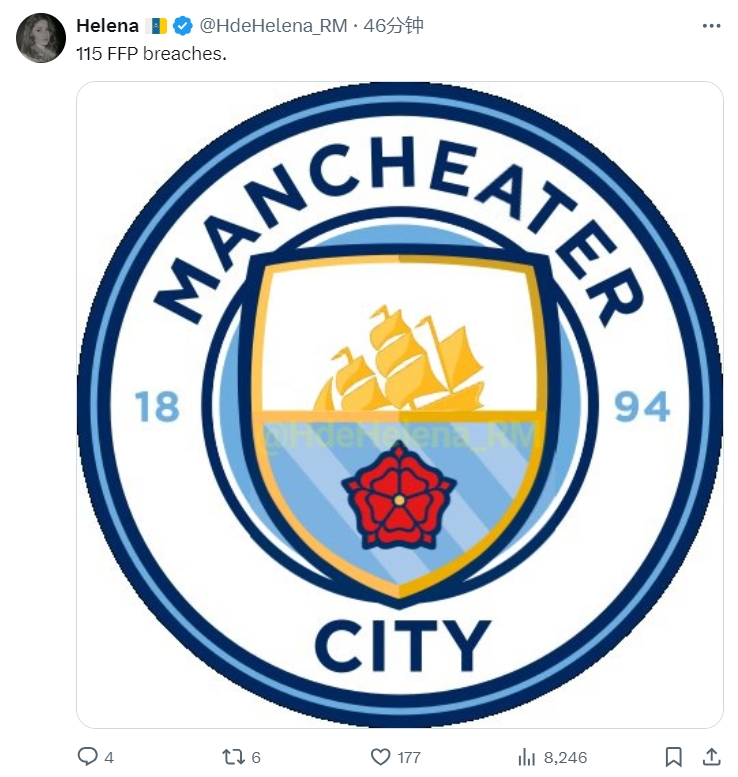
Task: Open the tweet via the 46分钟 timestamp
Action: 394,26
